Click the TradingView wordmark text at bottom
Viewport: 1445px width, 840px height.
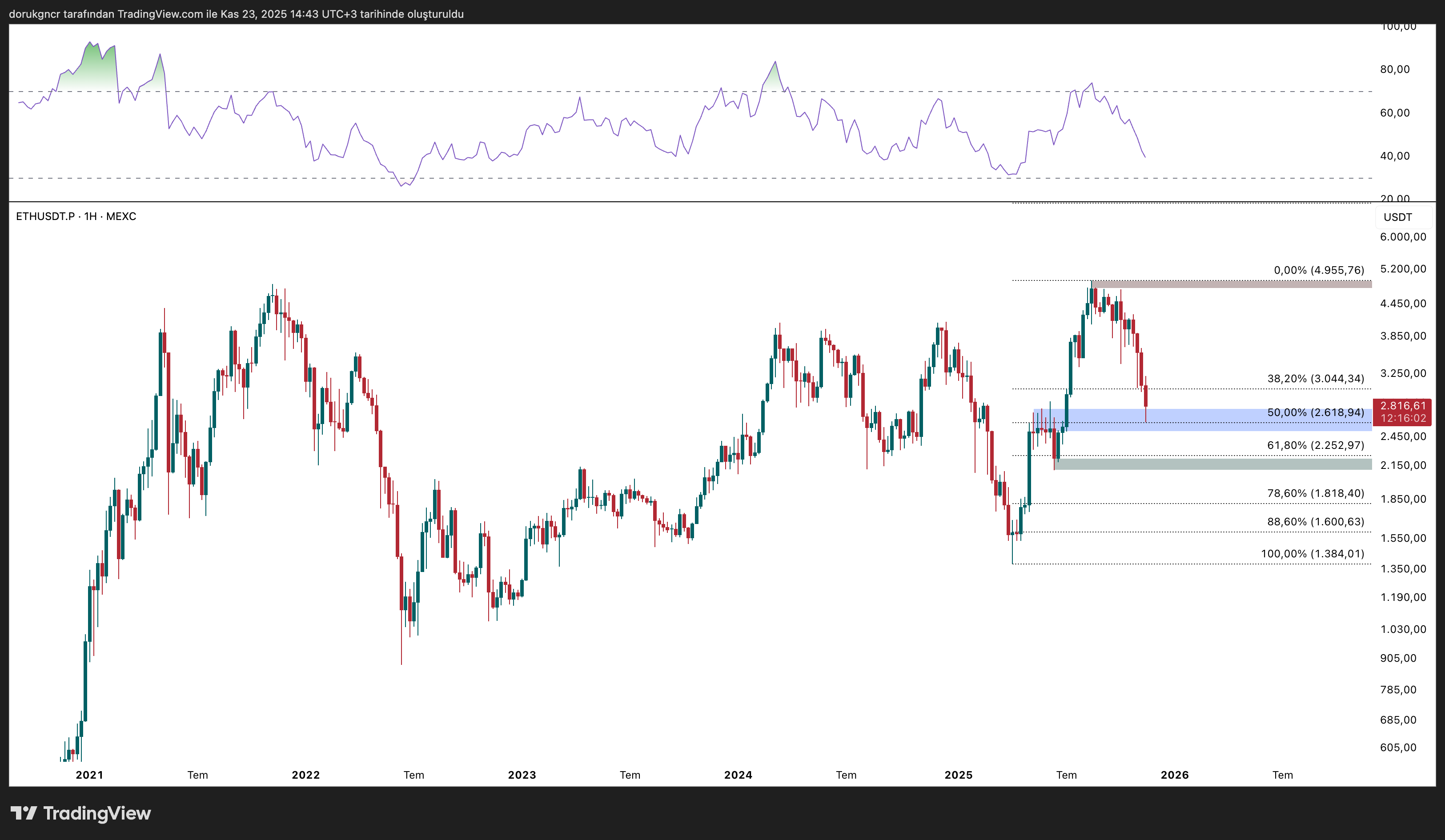[97, 813]
